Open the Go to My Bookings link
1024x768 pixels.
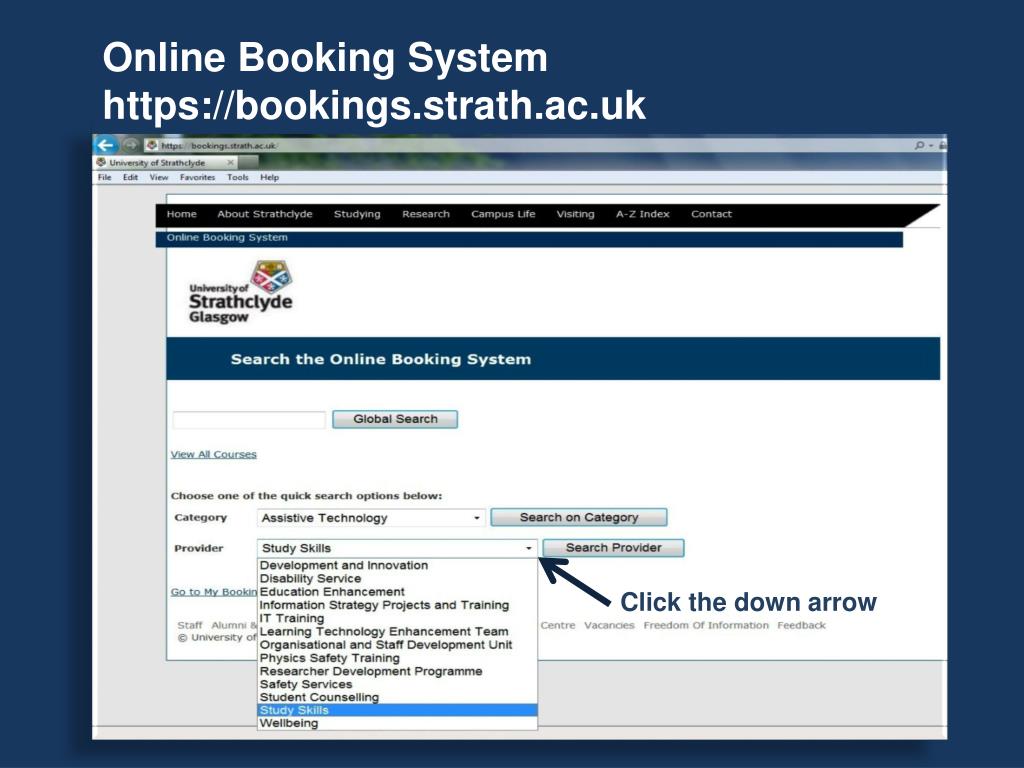click(214, 592)
